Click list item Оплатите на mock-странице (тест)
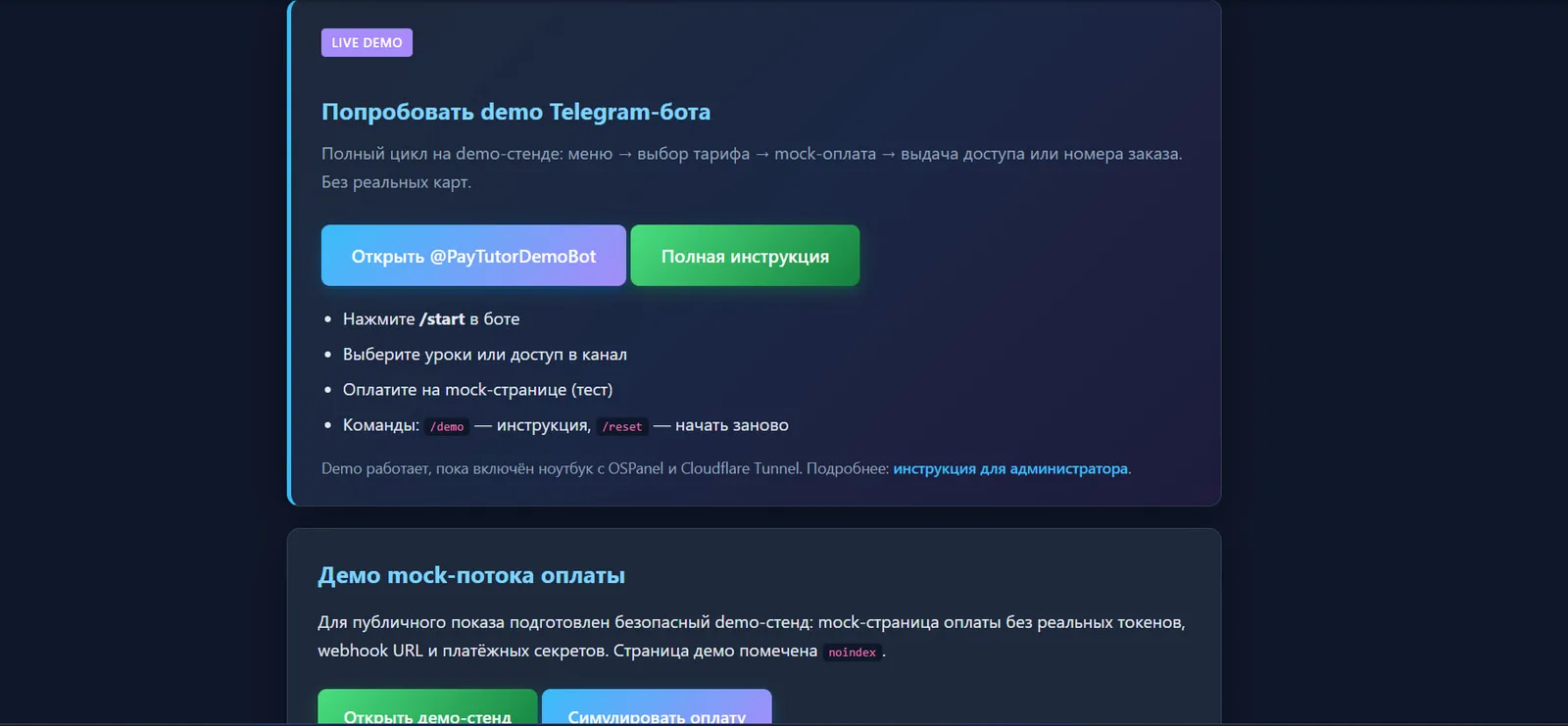The width and height of the screenshot is (1568, 726). point(477,389)
